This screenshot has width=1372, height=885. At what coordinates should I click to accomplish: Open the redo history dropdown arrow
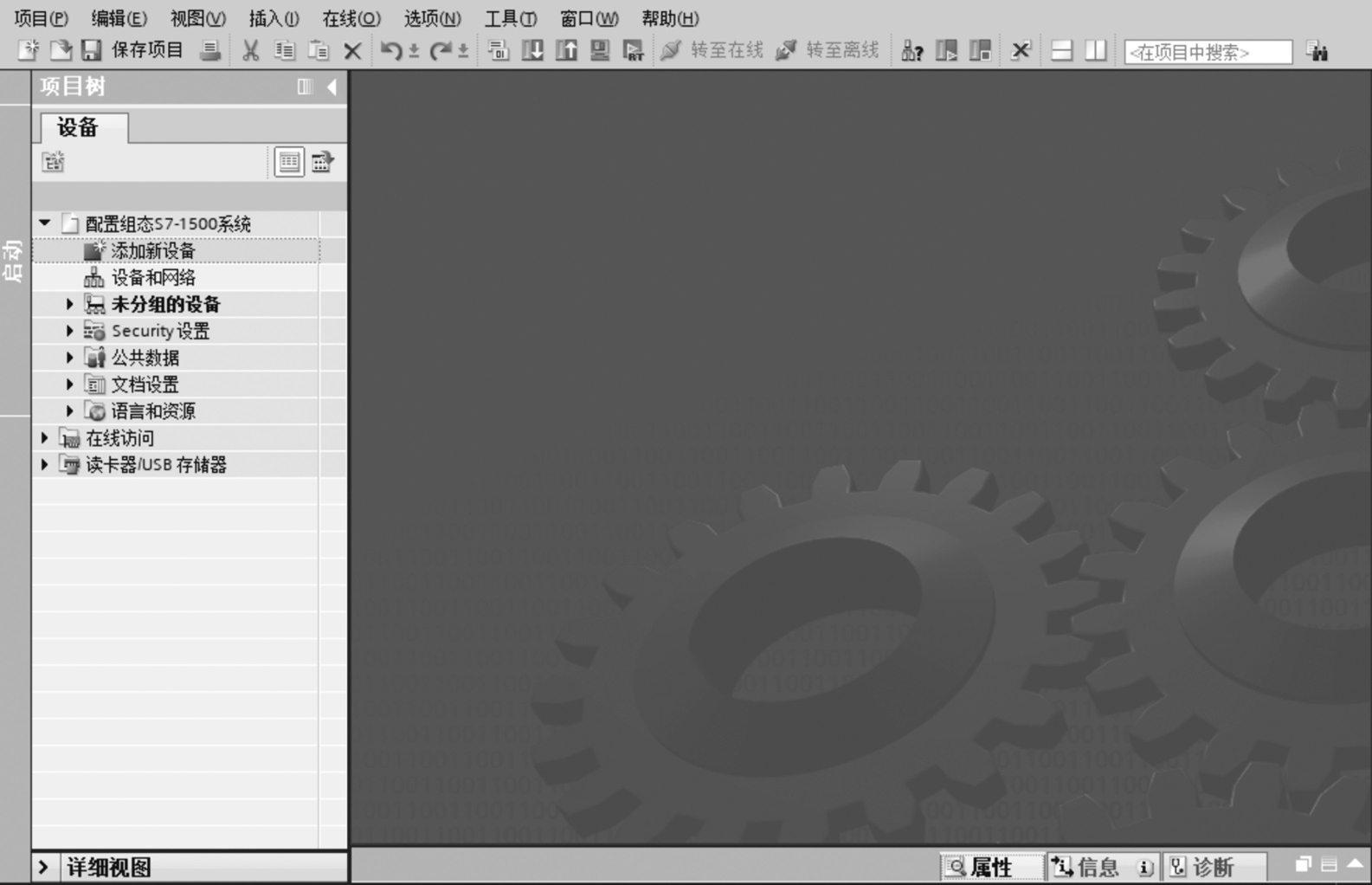tap(464, 51)
